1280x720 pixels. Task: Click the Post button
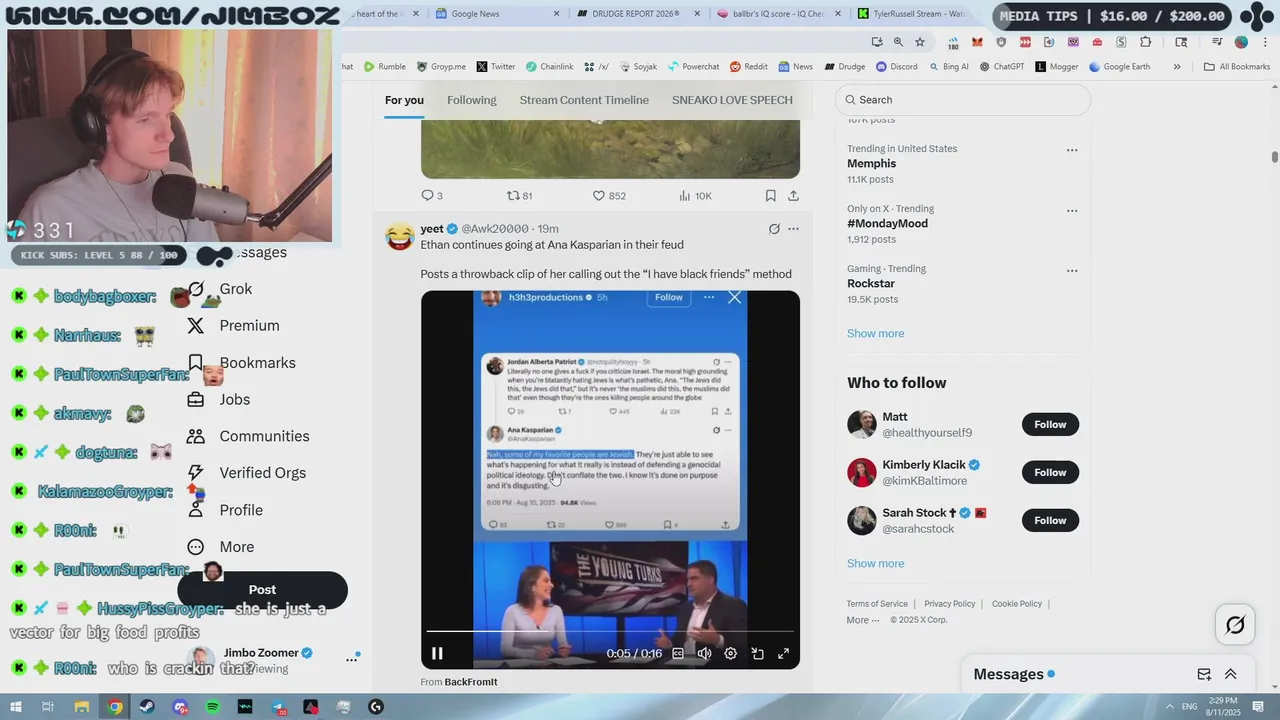tap(262, 590)
